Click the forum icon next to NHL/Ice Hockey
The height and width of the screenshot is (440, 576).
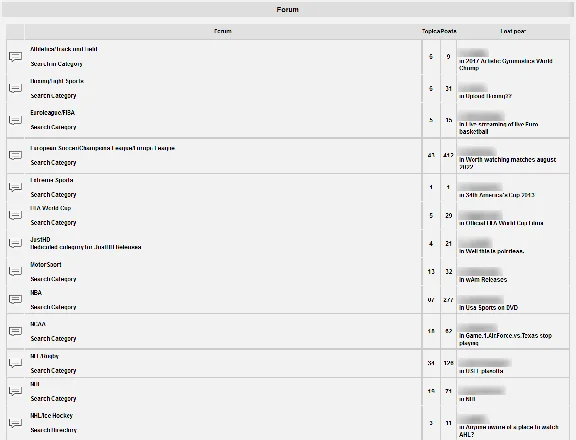15,423
